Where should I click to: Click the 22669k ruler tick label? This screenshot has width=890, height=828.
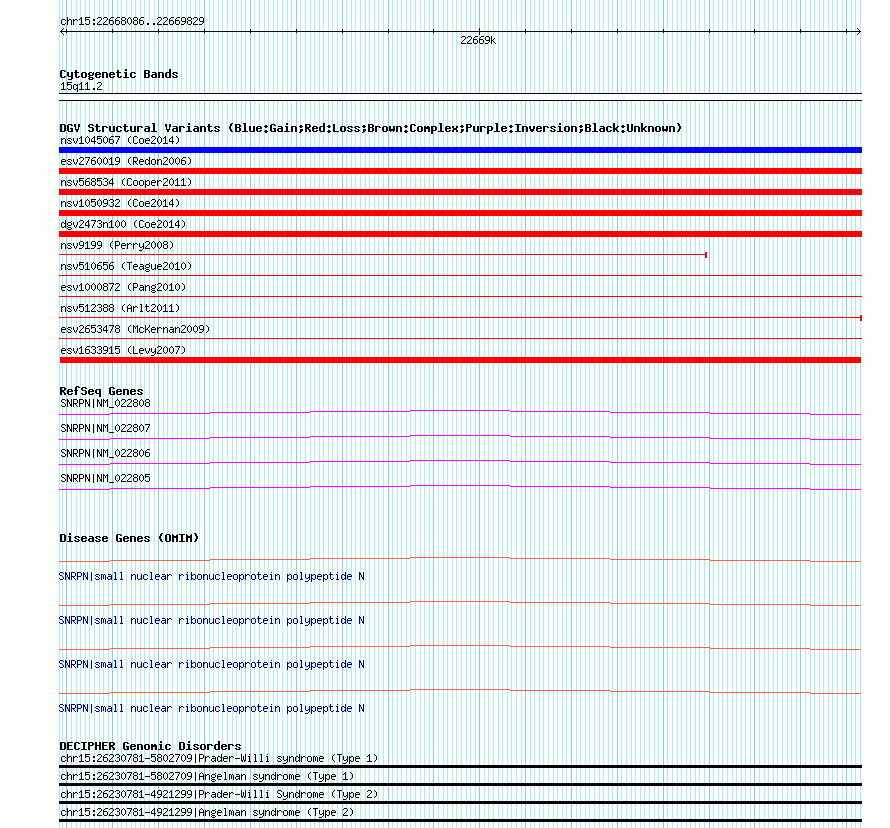(478, 40)
